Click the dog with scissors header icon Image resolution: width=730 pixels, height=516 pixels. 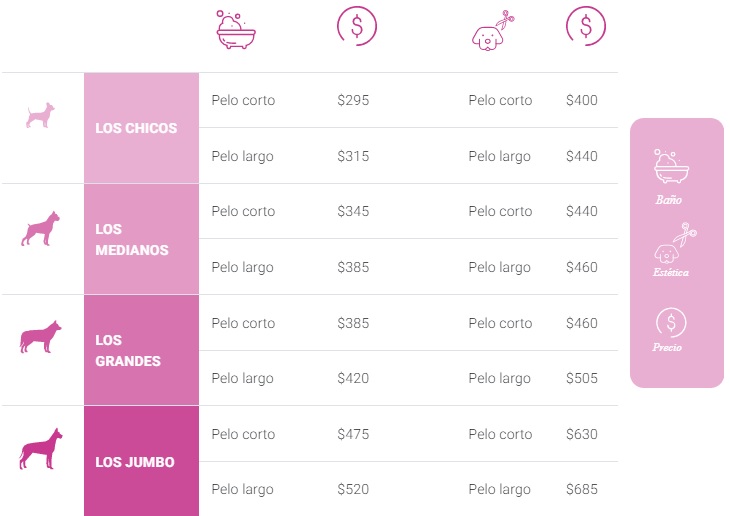click(x=493, y=30)
